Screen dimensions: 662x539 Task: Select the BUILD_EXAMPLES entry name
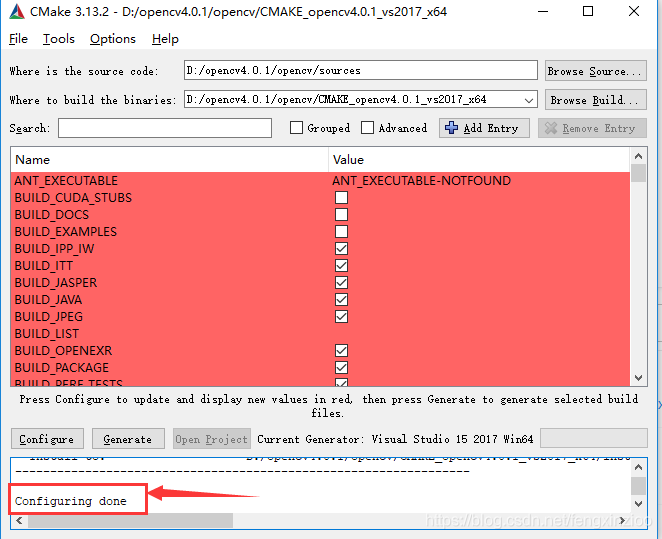click(65, 231)
